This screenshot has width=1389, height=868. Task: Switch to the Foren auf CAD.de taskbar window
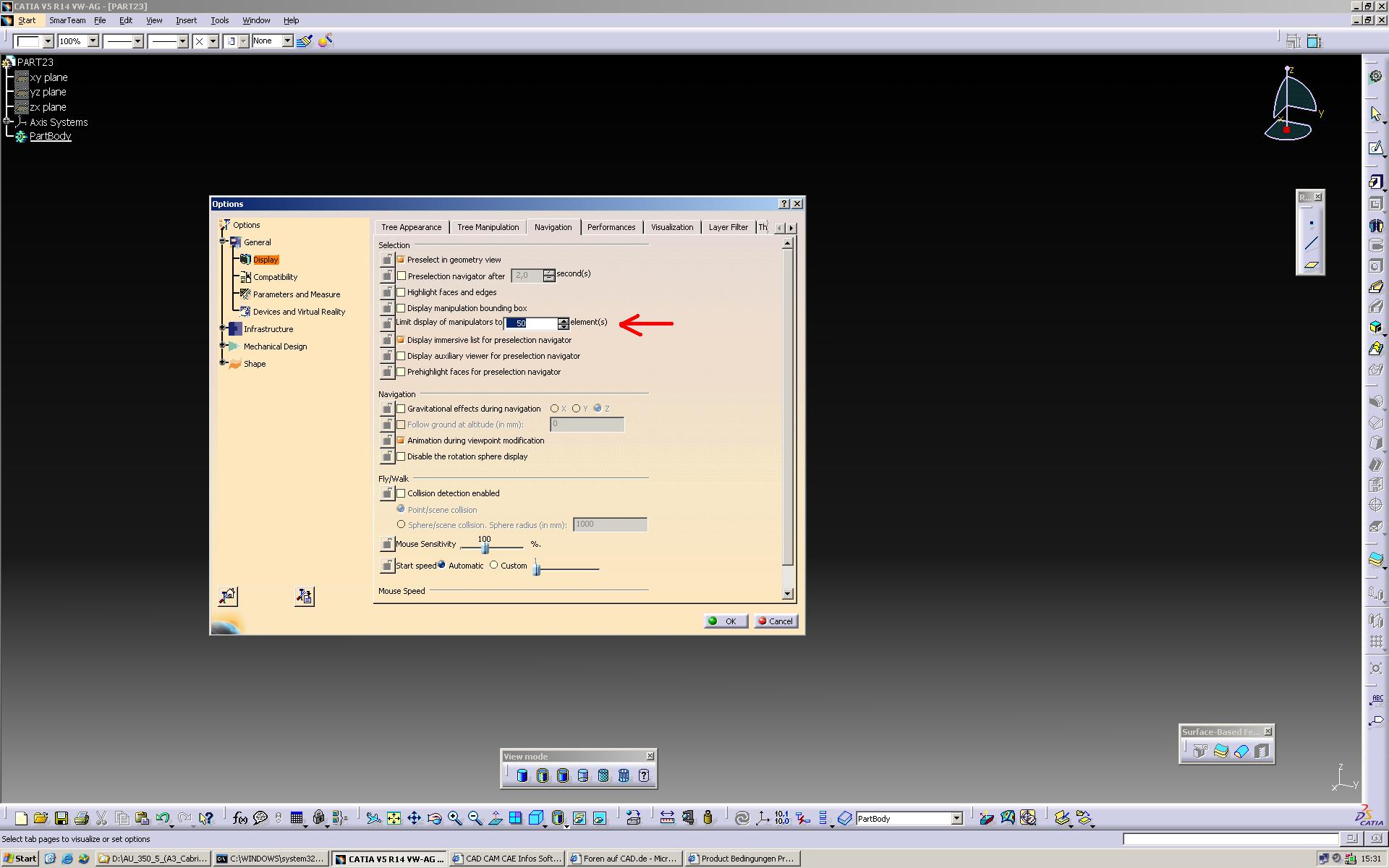pyautogui.click(x=624, y=859)
